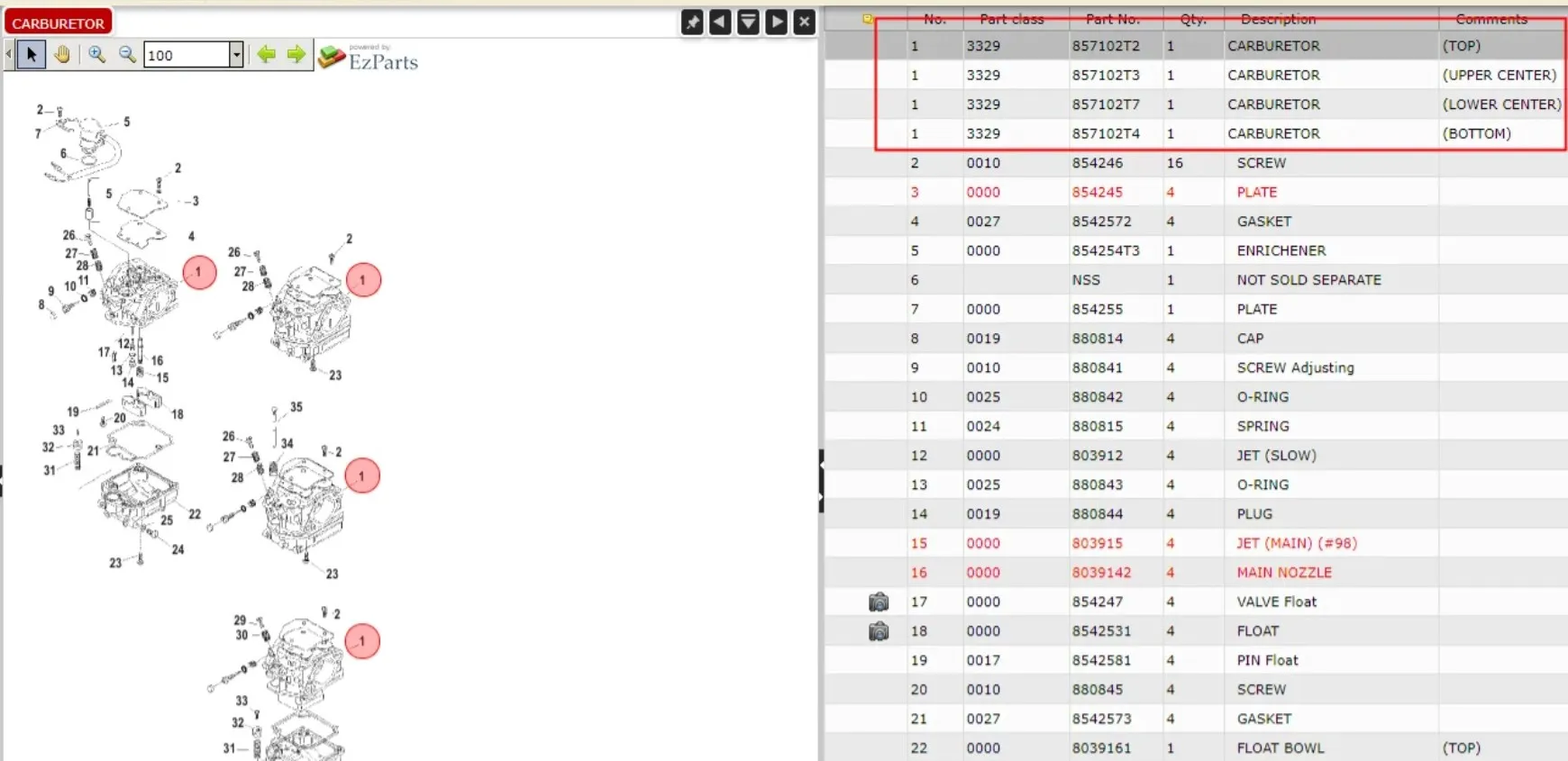The height and width of the screenshot is (761, 1568).
Task: Click callout 18 in the diagram
Action: point(178,414)
